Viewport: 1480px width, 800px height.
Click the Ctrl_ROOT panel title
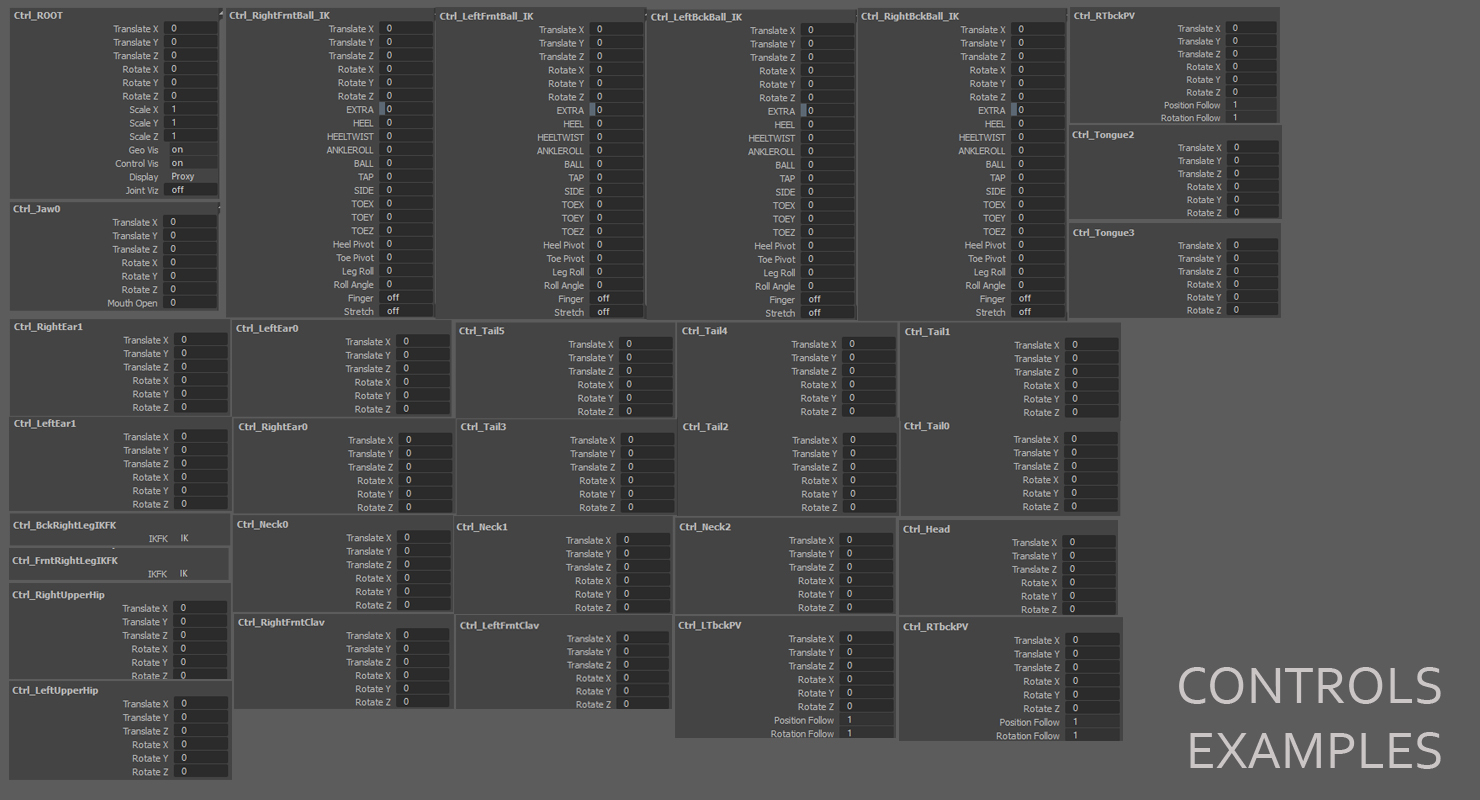[x=38, y=16]
